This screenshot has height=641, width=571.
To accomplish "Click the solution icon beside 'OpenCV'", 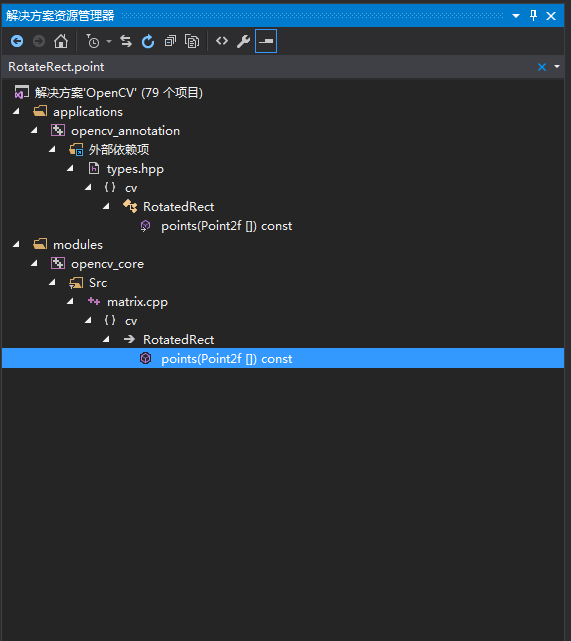I will tap(22, 92).
